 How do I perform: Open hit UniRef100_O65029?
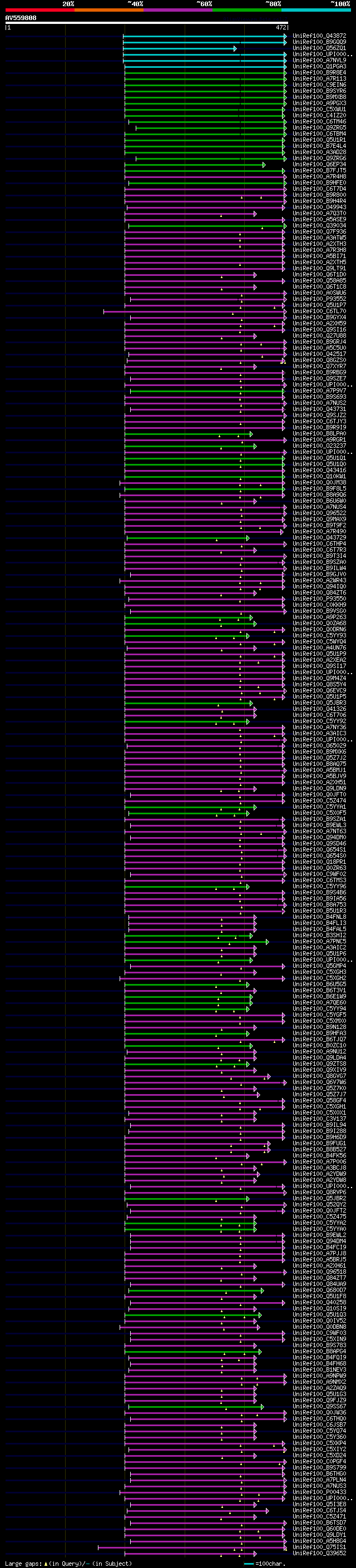(x=319, y=746)
